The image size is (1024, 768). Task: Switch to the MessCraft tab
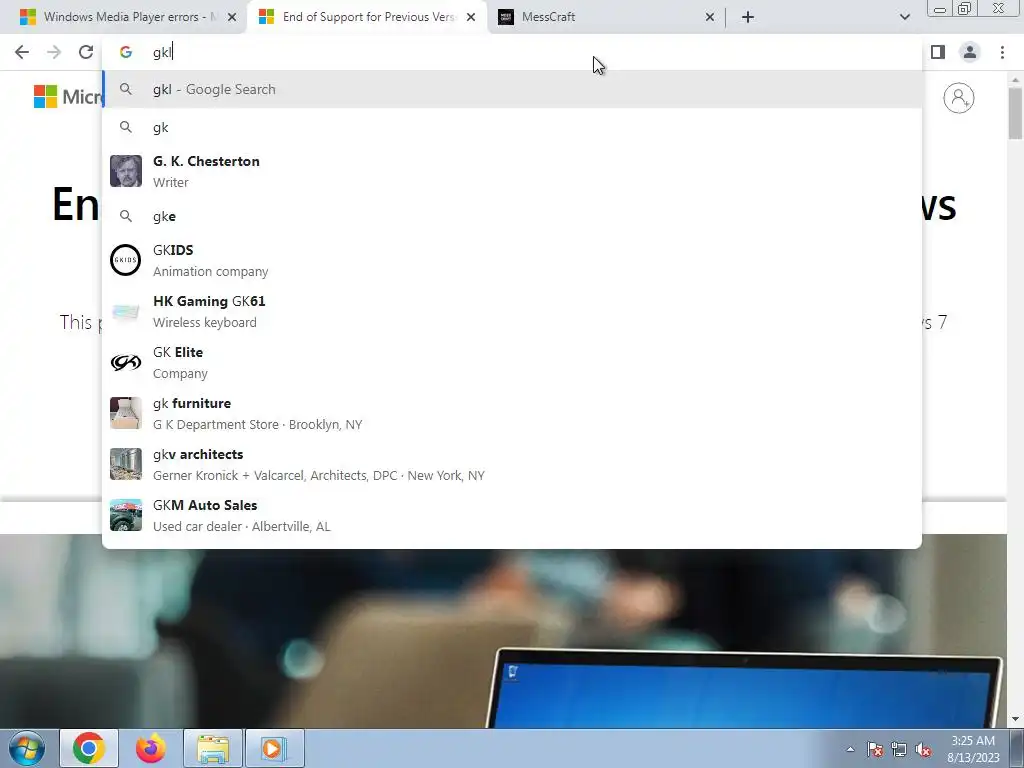[x=606, y=17]
